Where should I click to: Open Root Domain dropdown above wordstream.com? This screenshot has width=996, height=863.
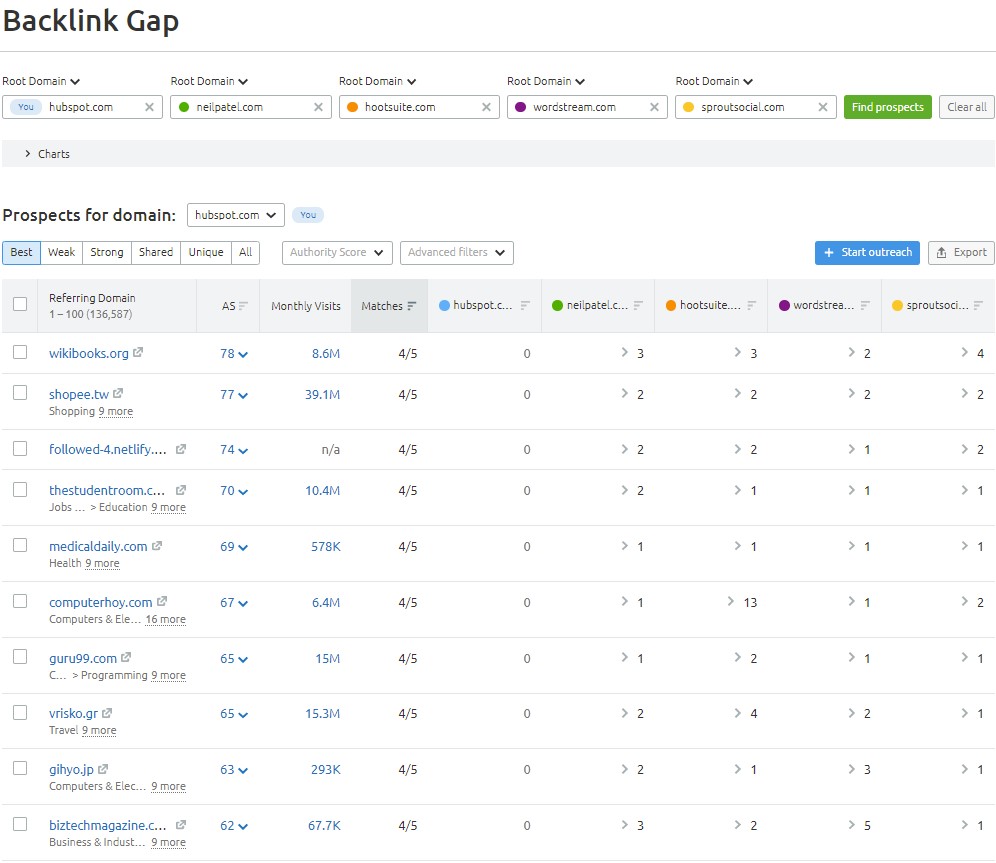click(546, 81)
